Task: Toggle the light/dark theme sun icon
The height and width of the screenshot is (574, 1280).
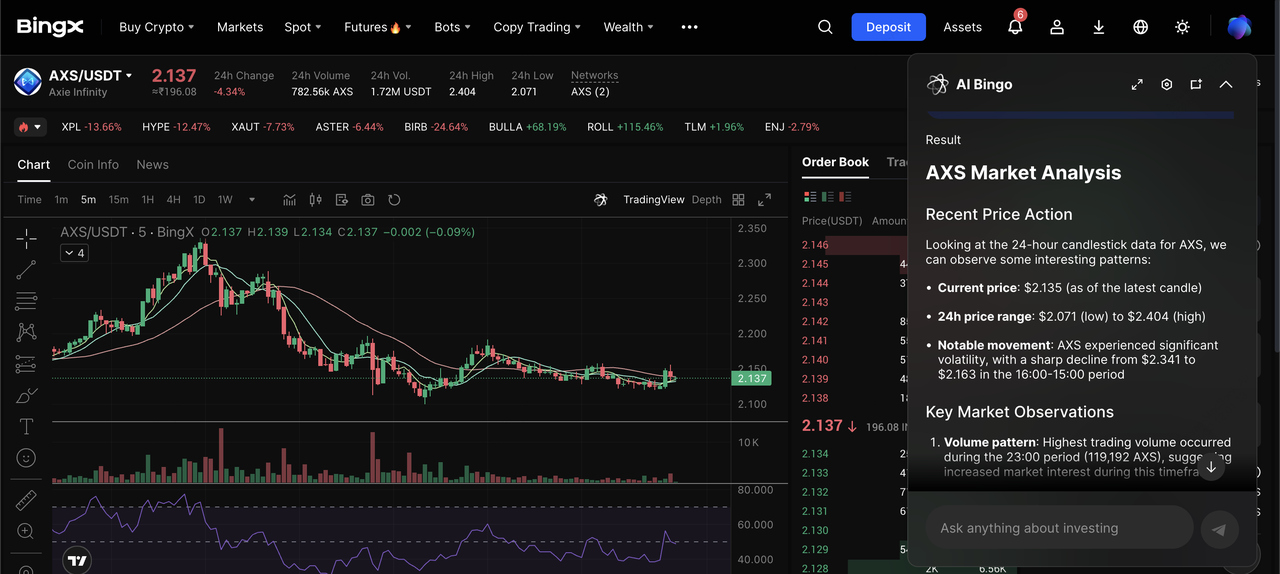Action: pyautogui.click(x=1182, y=27)
